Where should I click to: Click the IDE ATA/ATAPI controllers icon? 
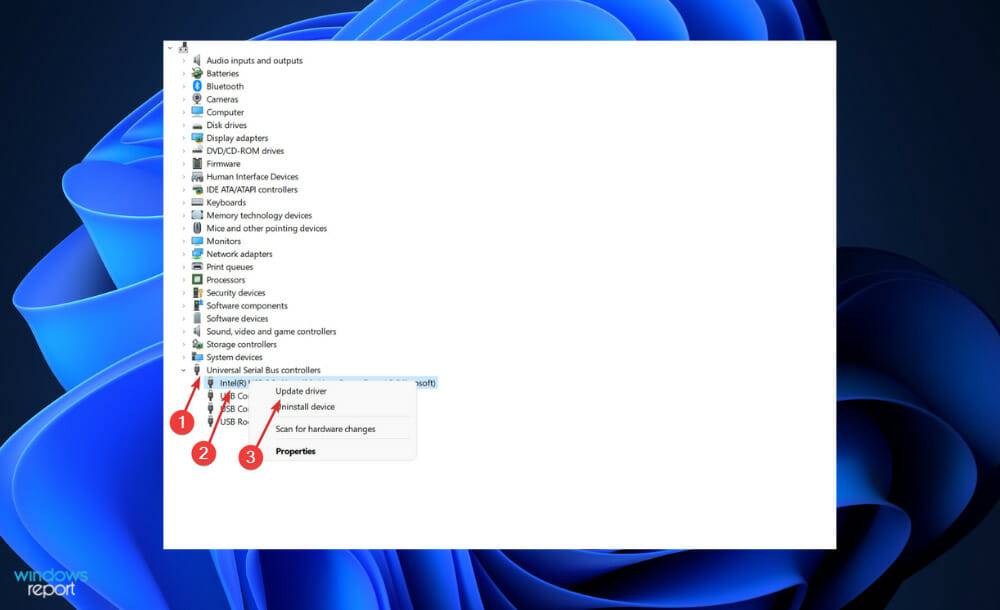197,190
